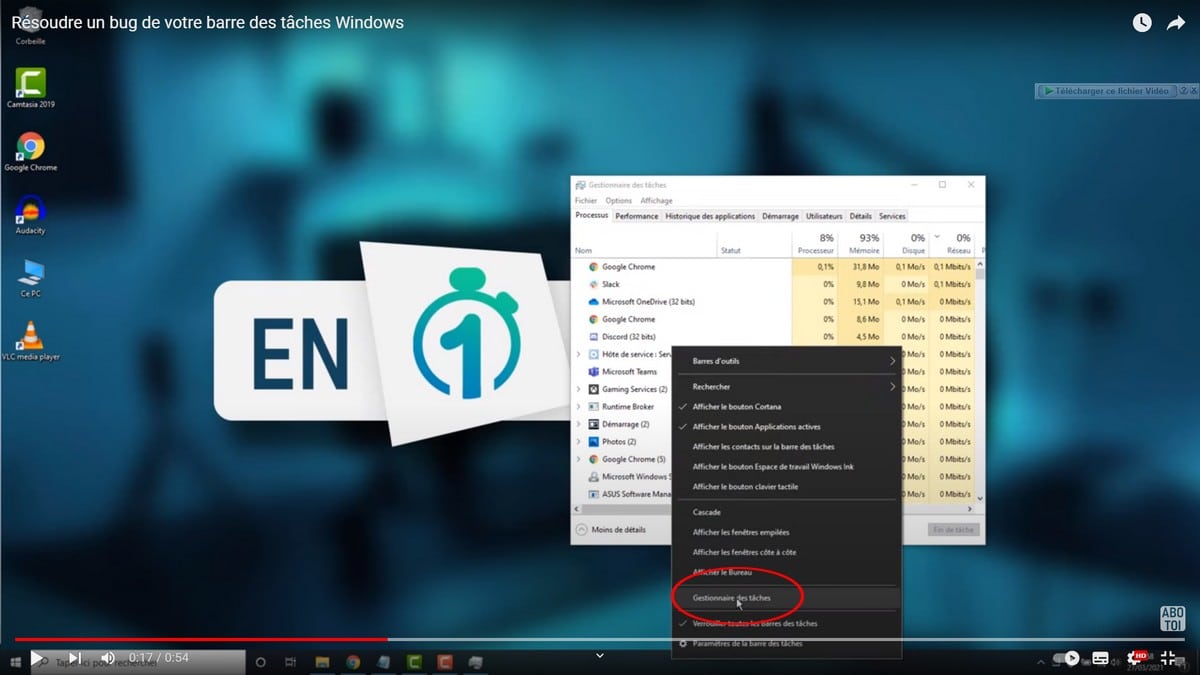Expand the Barres d'outils submenu
This screenshot has height=675, width=1200.
(x=786, y=361)
